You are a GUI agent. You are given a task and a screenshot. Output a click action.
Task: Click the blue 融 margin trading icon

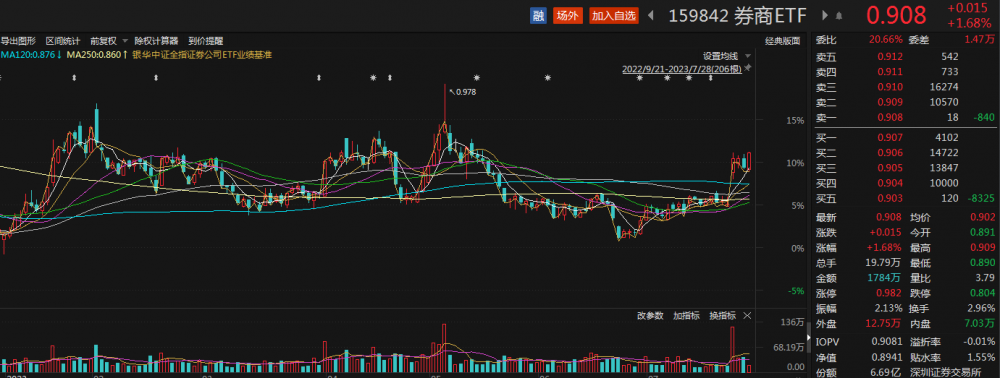pyautogui.click(x=538, y=16)
